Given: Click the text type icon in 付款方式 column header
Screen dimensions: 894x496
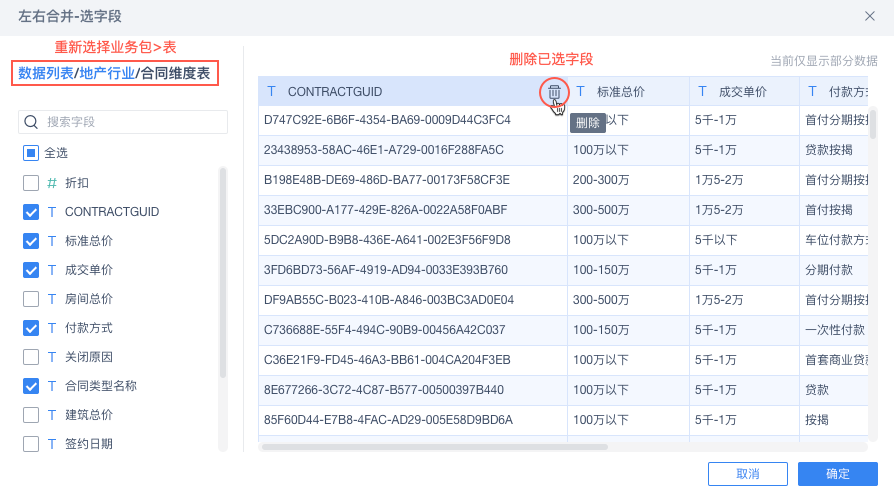Looking at the screenshot, I should click(812, 92).
